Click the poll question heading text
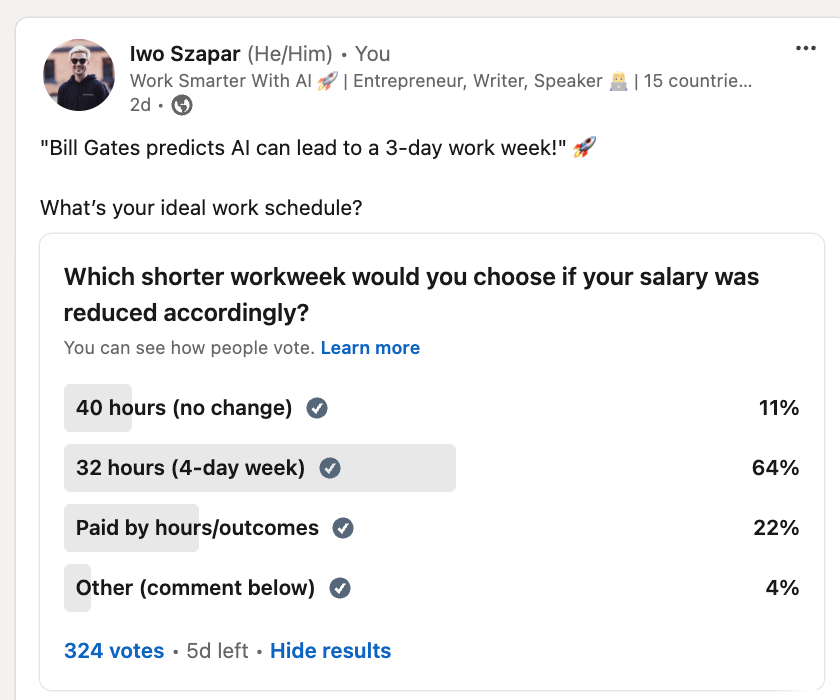The height and width of the screenshot is (700, 840). point(411,295)
